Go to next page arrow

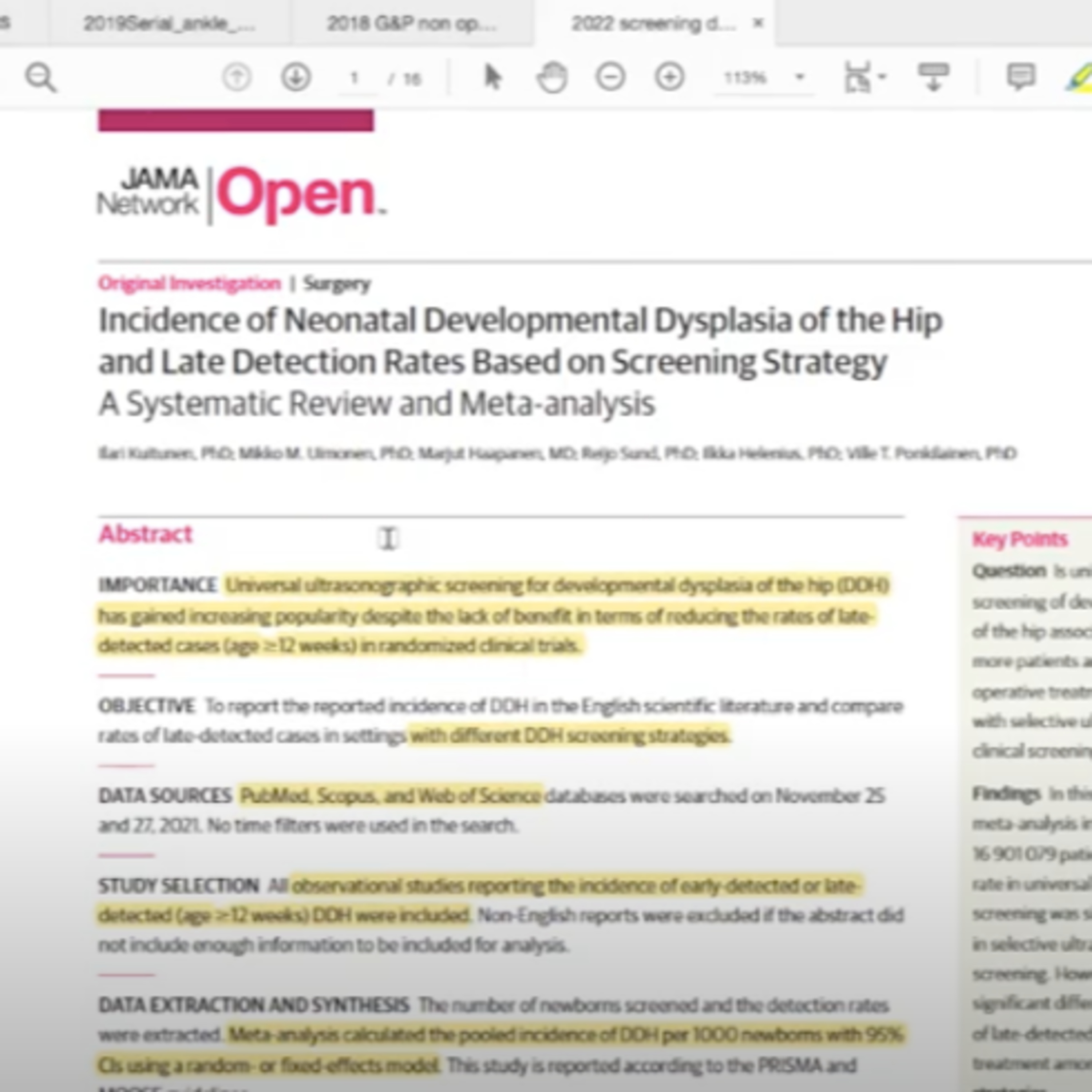(296, 77)
